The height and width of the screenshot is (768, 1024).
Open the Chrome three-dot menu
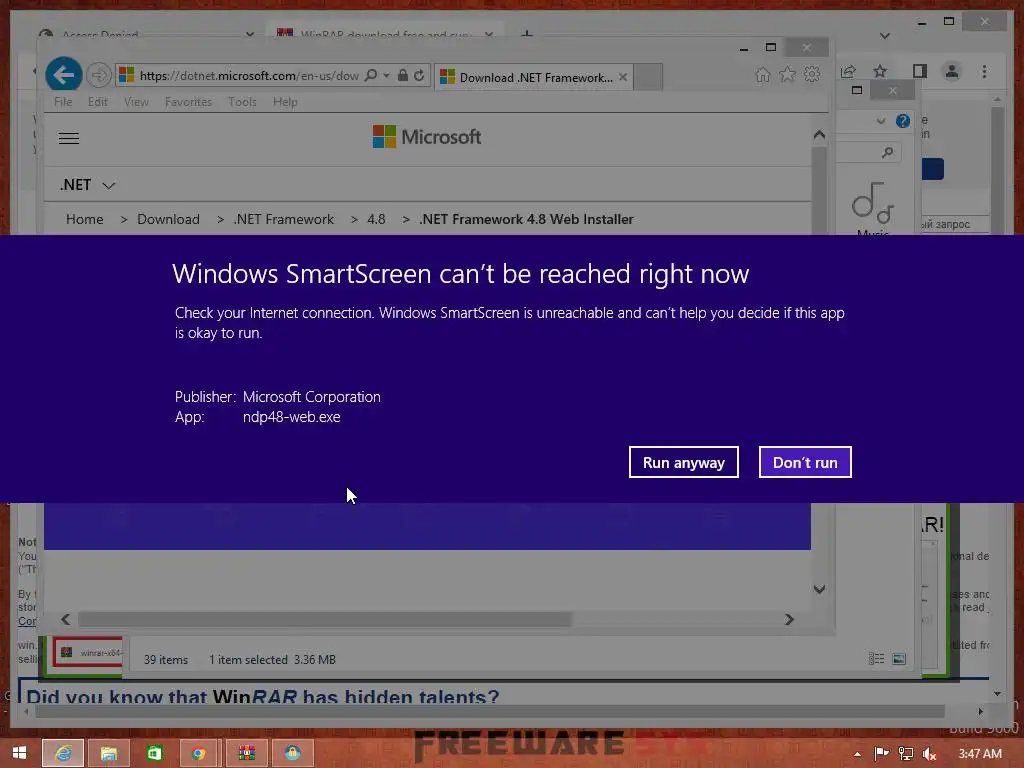[984, 71]
